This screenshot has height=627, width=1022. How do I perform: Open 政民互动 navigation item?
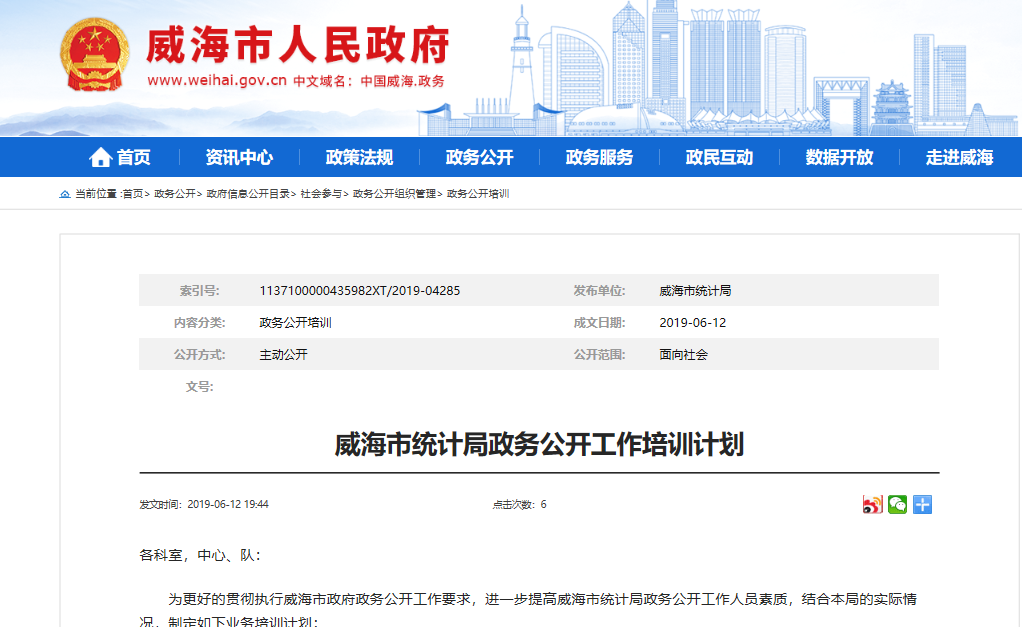719,157
